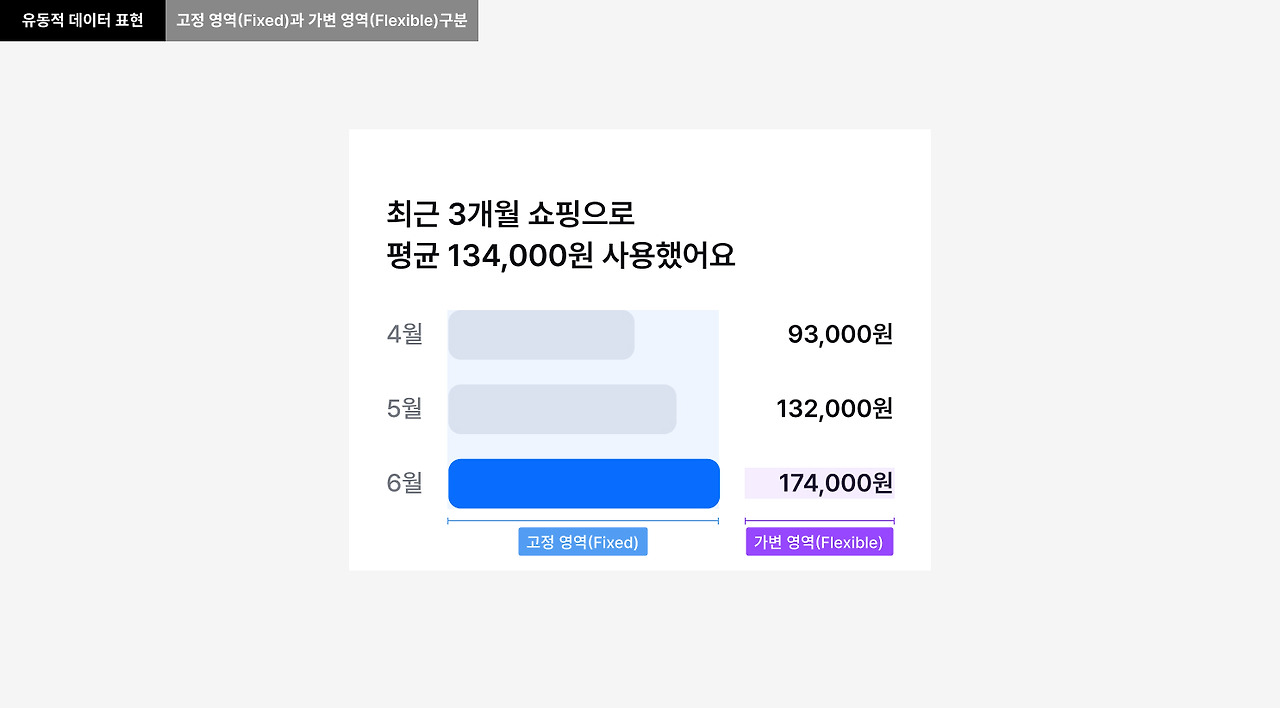The image size is (1280, 708).
Task: Click the 최근 3개월 쇼핑으로 heading line
Action: [x=511, y=214]
